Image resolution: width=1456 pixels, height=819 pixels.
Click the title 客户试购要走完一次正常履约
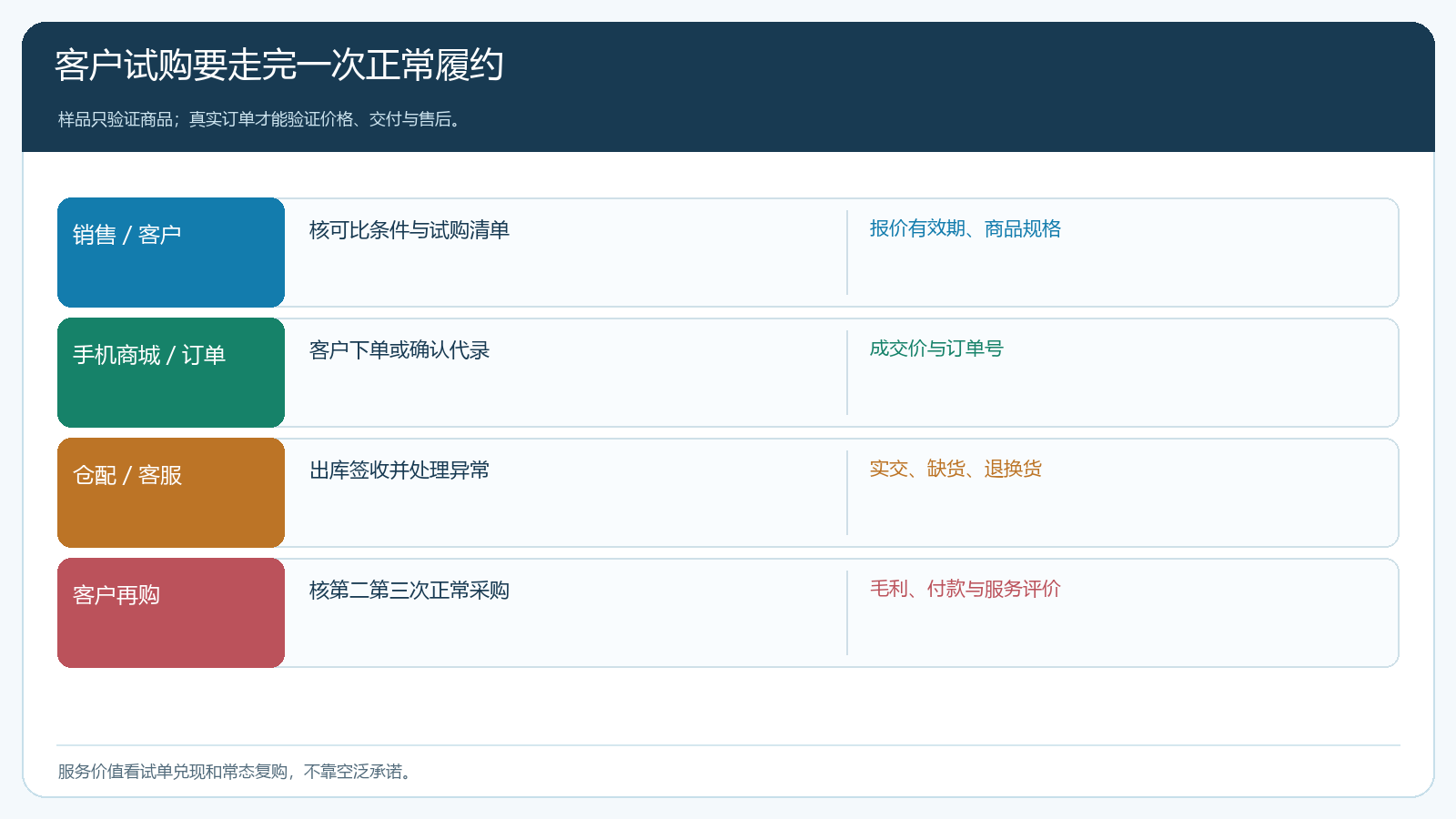coord(278,66)
